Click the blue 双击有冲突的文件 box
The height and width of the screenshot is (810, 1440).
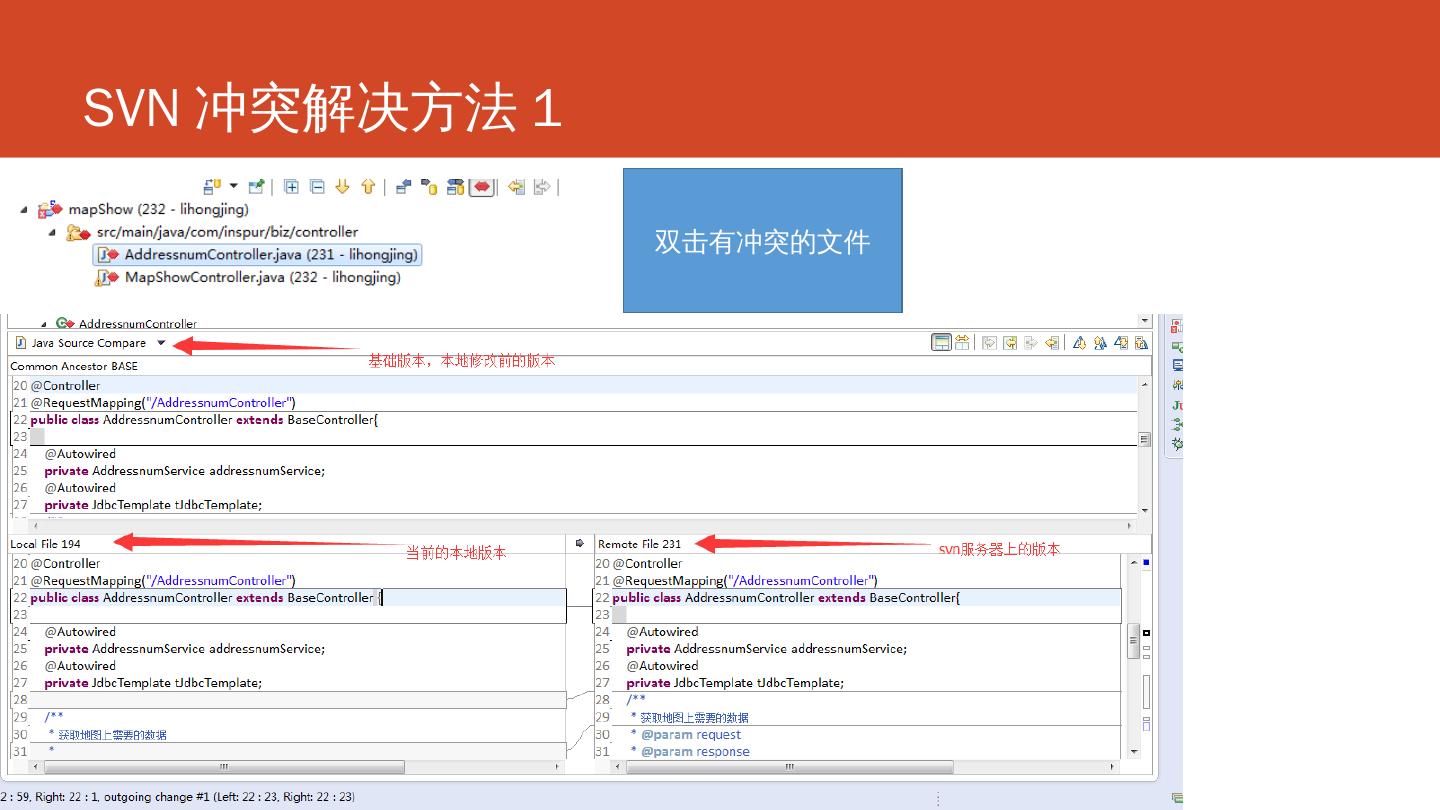tap(762, 241)
